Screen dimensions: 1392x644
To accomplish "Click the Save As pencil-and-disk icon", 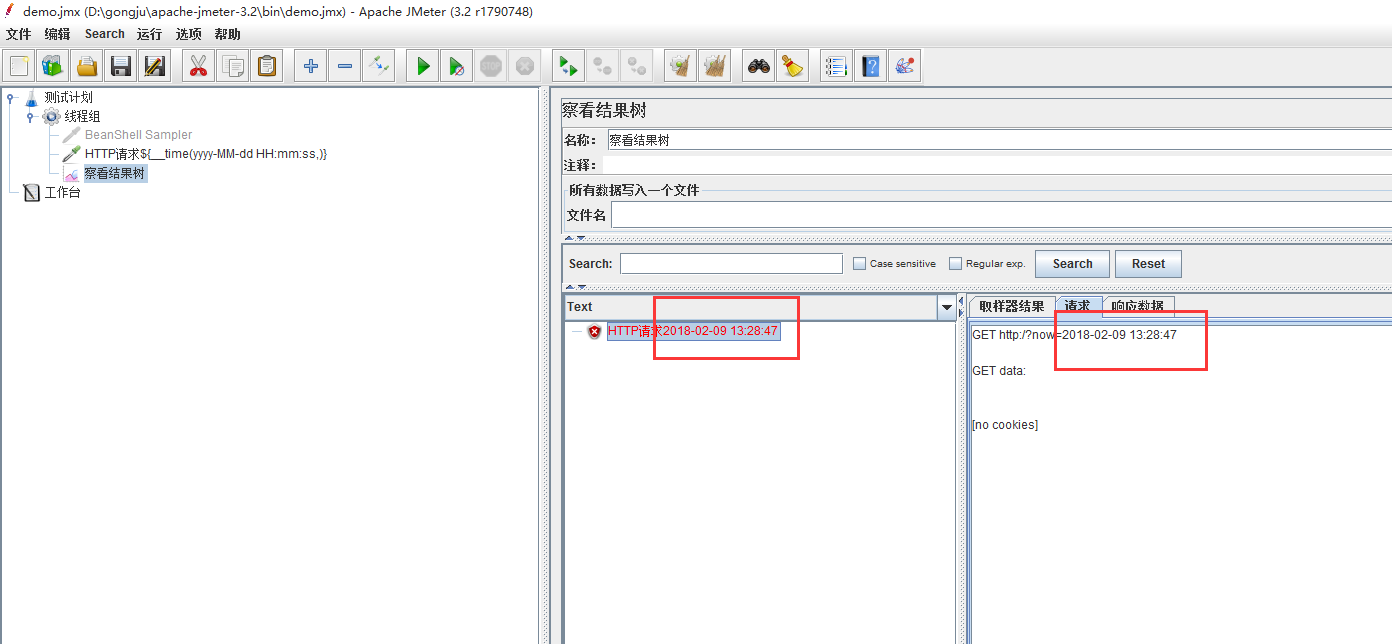I will coord(155,66).
